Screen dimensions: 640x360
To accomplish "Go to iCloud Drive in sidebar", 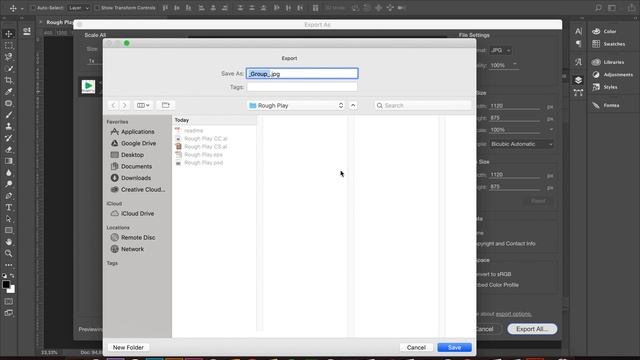I will coord(132,213).
